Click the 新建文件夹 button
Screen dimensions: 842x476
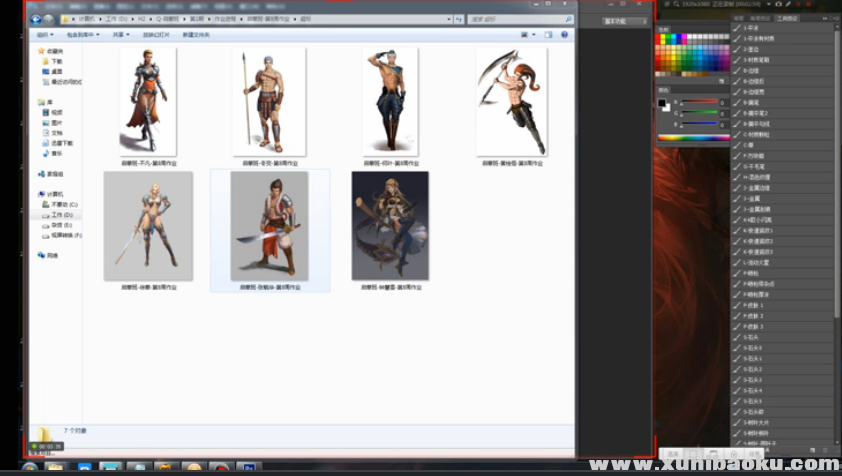pyautogui.click(x=196, y=35)
